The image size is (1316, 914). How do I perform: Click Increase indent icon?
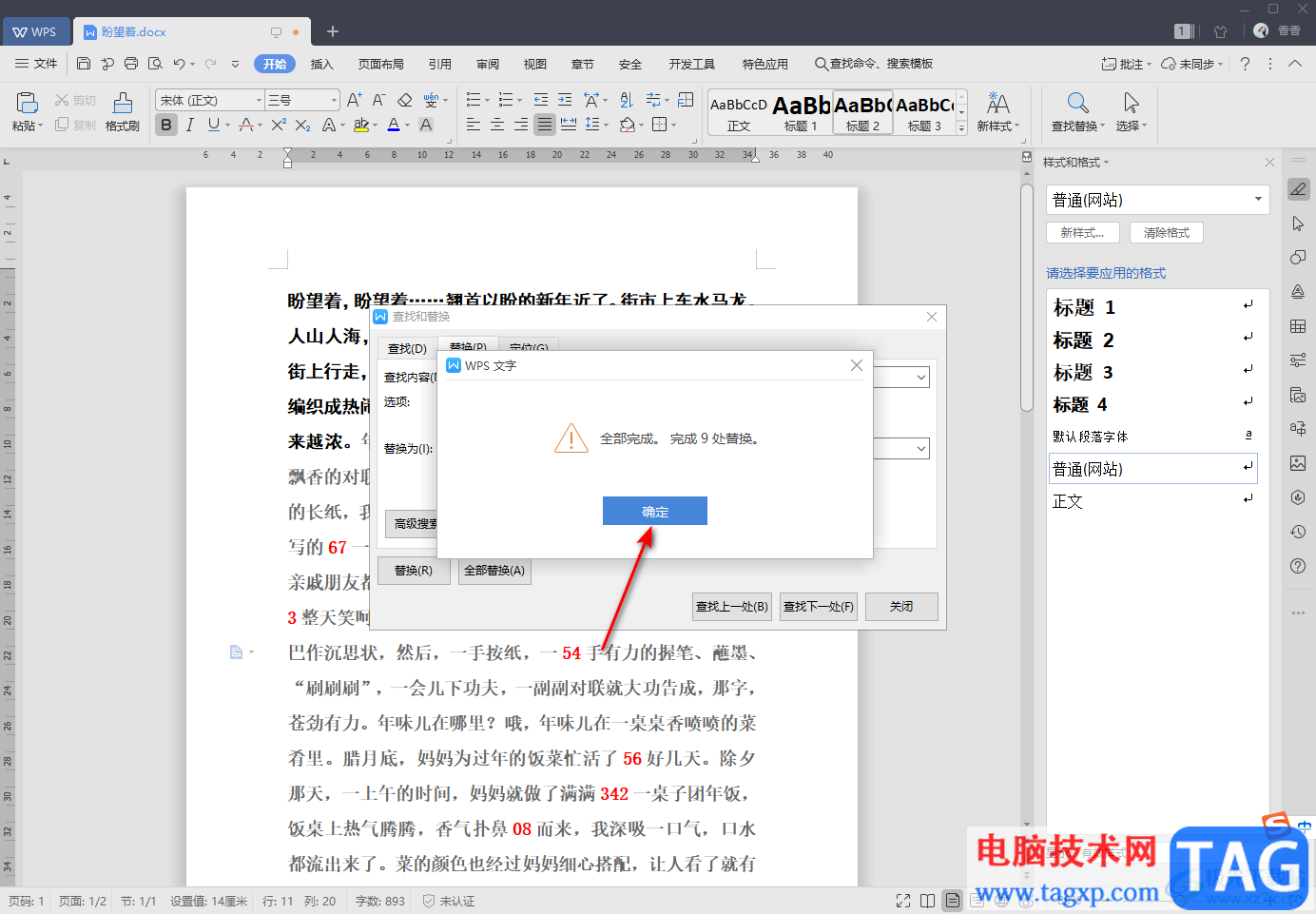565,100
